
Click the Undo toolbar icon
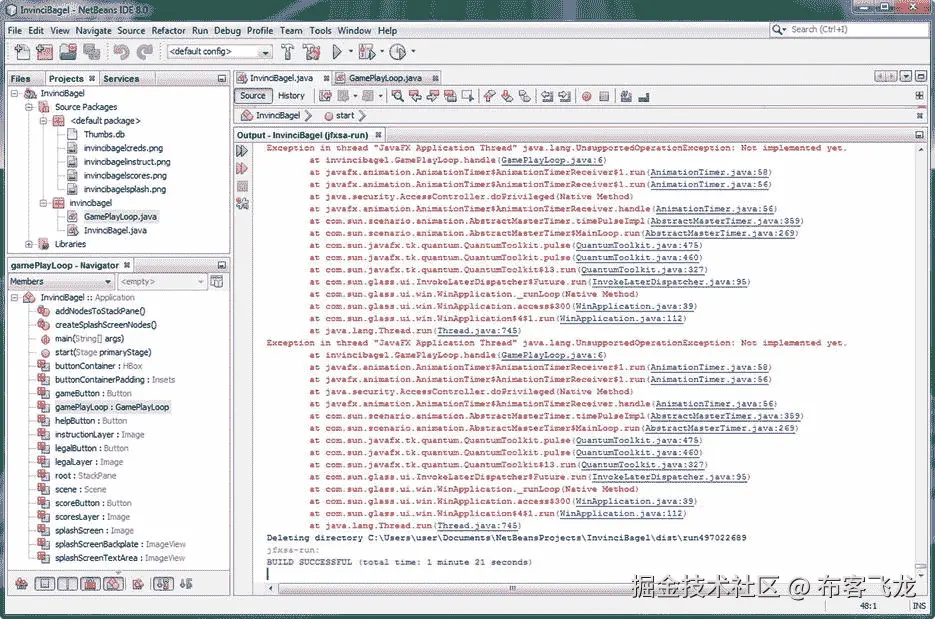tap(121, 52)
